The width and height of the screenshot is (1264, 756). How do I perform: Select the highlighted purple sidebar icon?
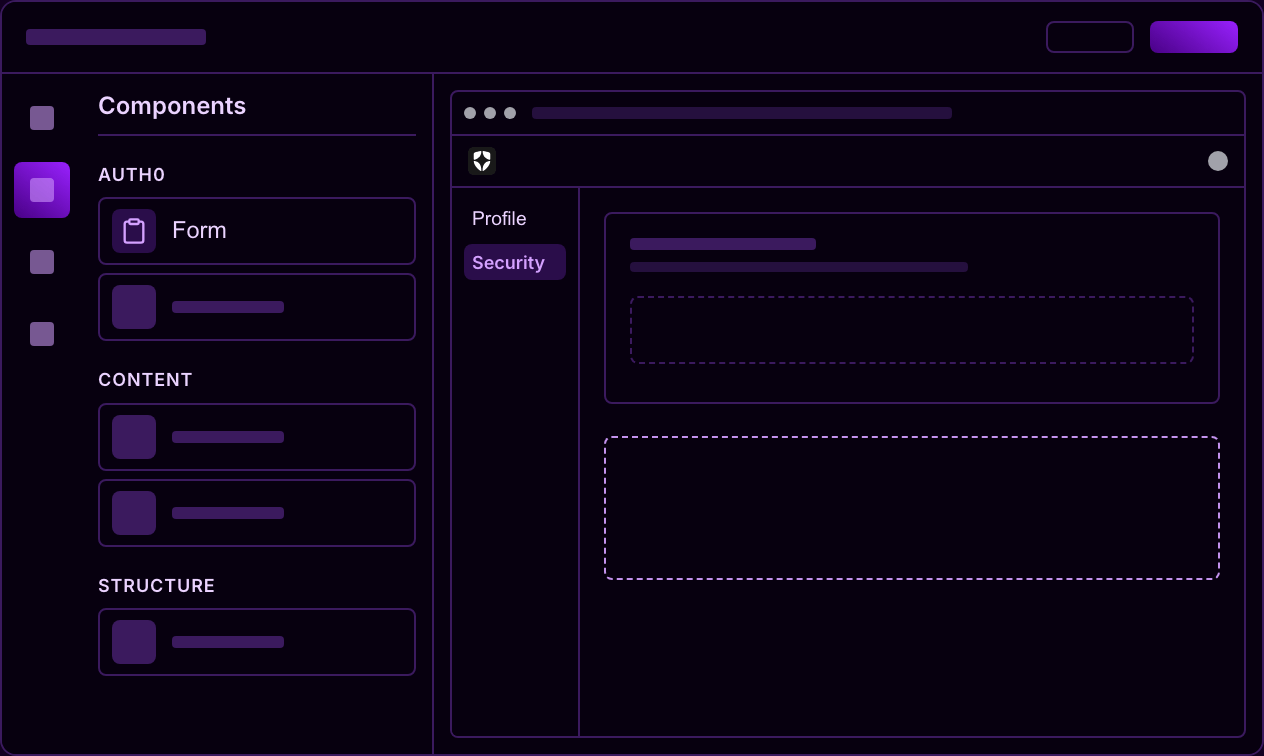(x=42, y=190)
